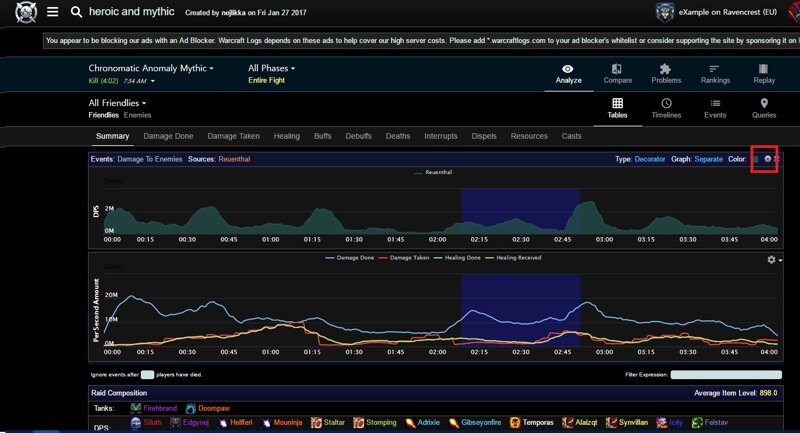Image resolution: width=800 pixels, height=433 pixels.
Task: Open the Debuffs tab
Action: tap(358, 136)
